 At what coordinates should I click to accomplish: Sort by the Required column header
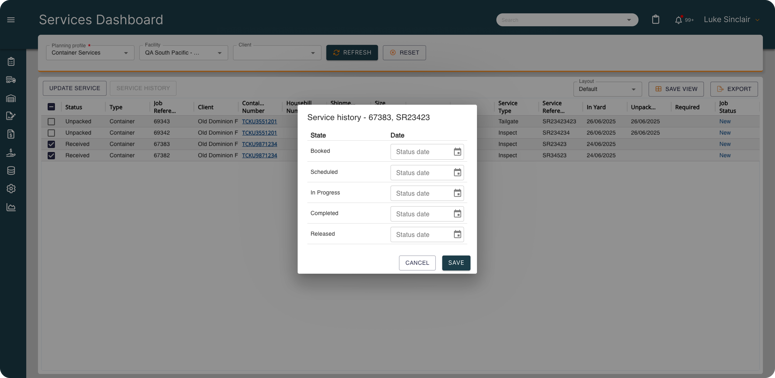(687, 107)
